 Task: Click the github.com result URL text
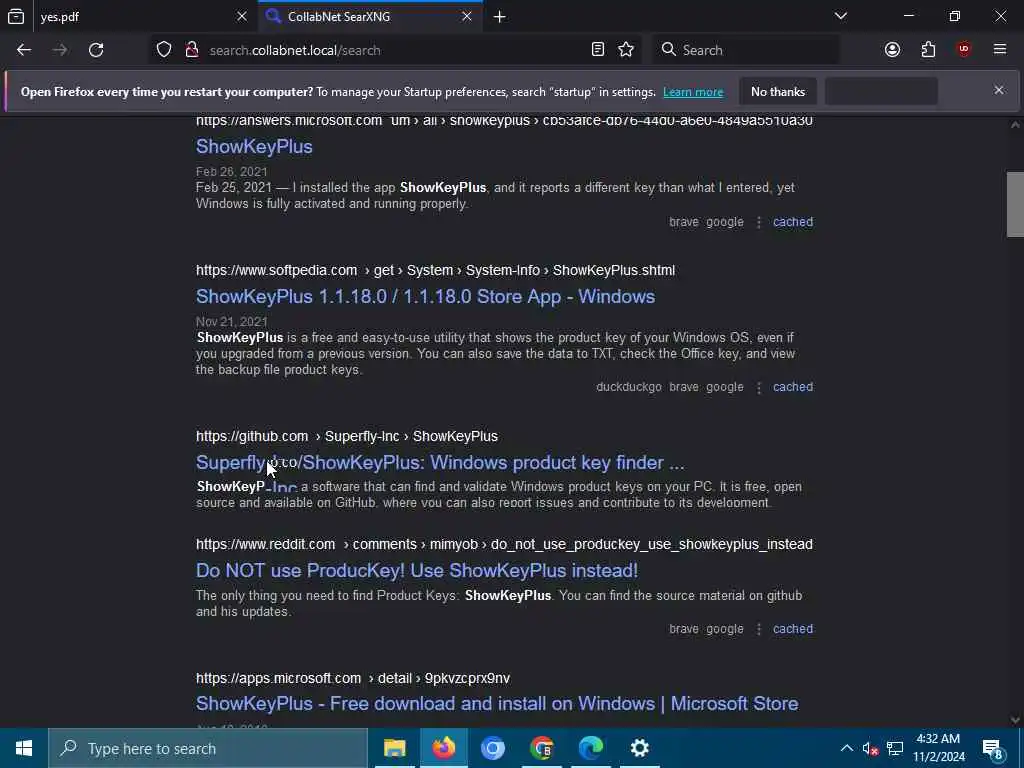[x=347, y=436]
